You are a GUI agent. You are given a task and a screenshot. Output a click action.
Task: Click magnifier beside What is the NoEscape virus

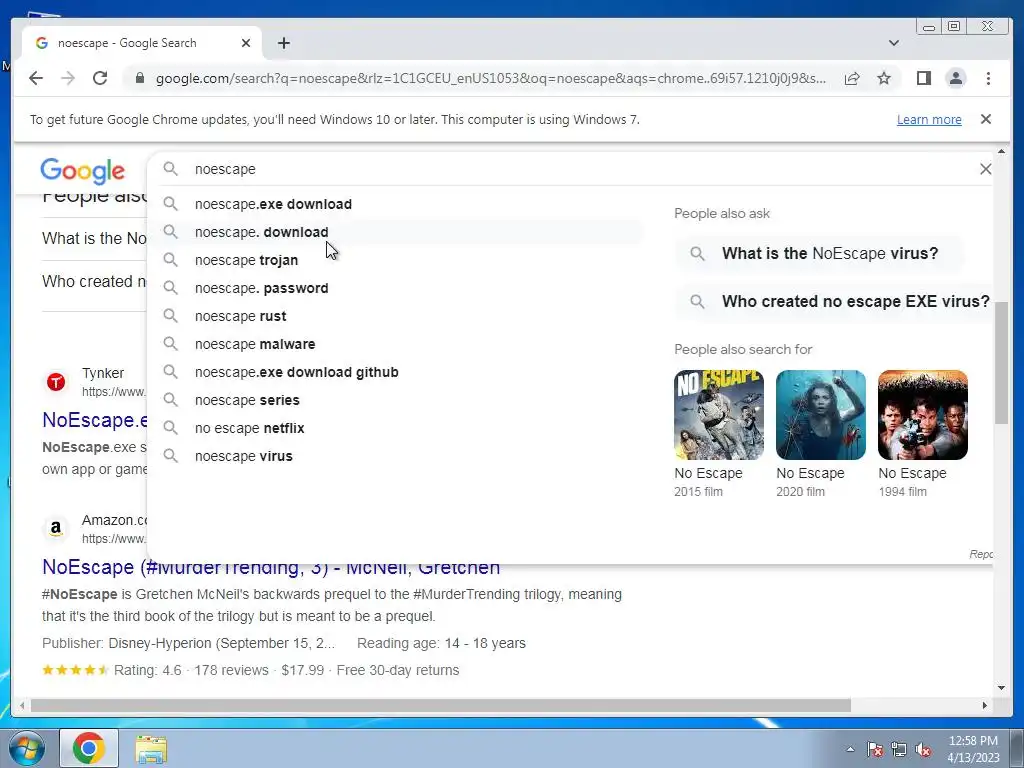697,253
